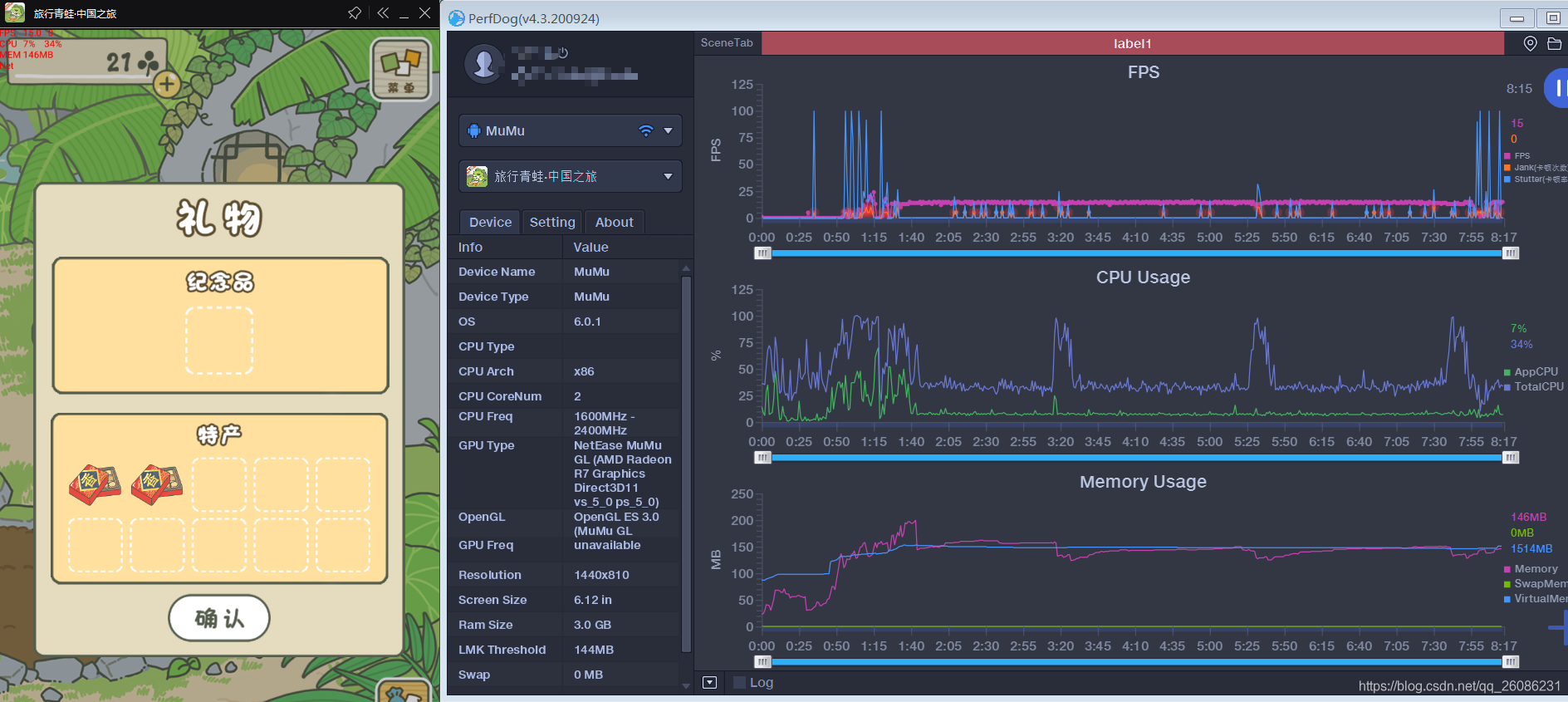Click the PerfDog user avatar
This screenshot has height=702, width=1568.
click(484, 63)
